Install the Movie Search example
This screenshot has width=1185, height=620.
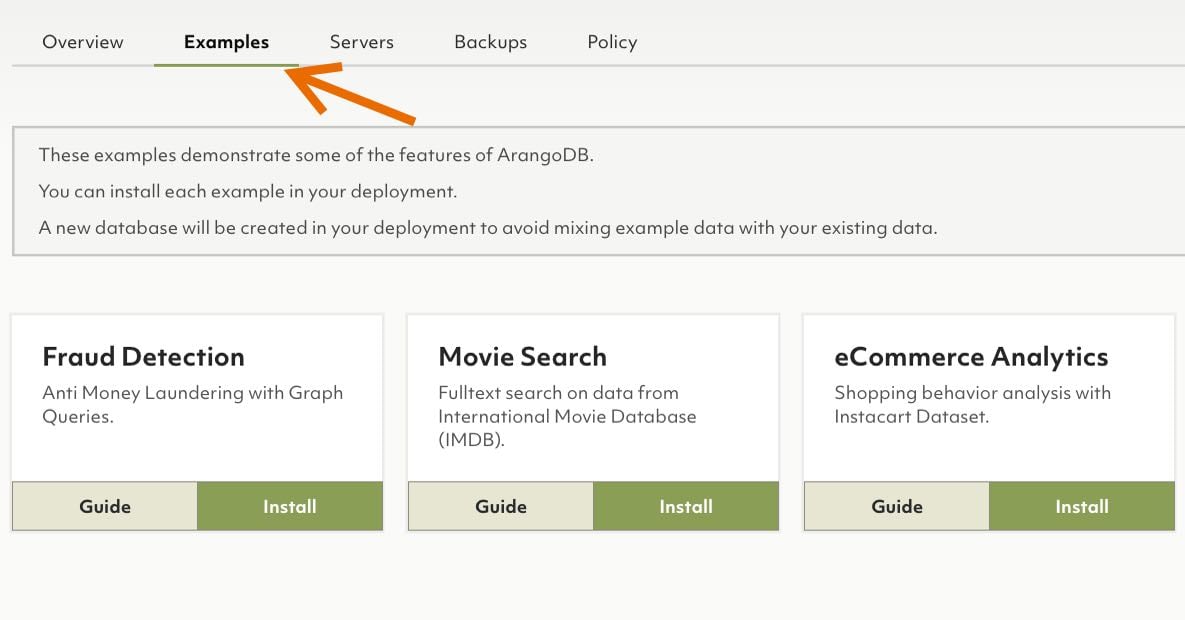[685, 506]
